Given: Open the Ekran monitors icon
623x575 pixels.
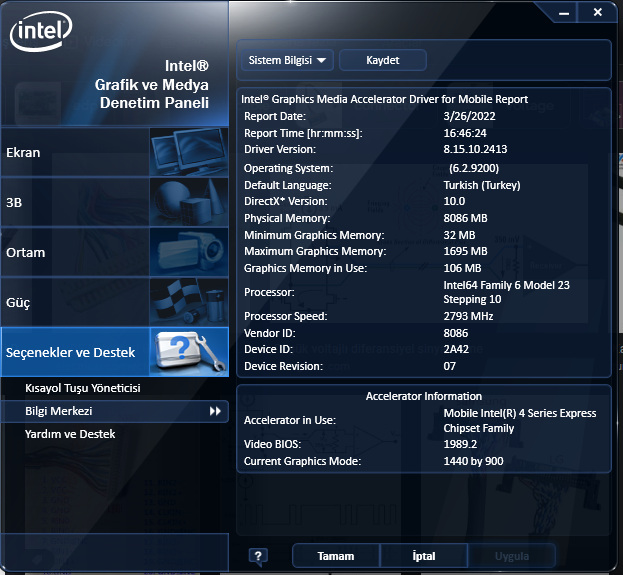Looking at the screenshot, I should [x=189, y=152].
